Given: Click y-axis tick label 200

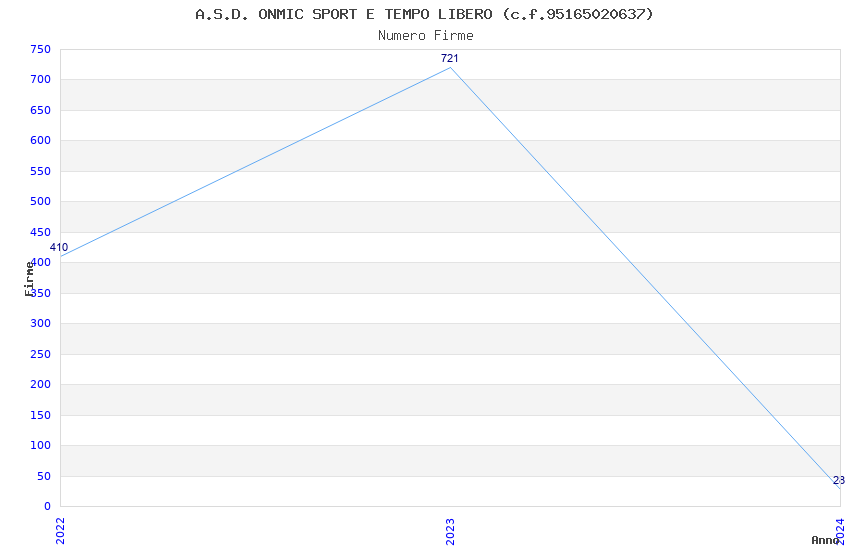Looking at the screenshot, I should pos(41,385).
